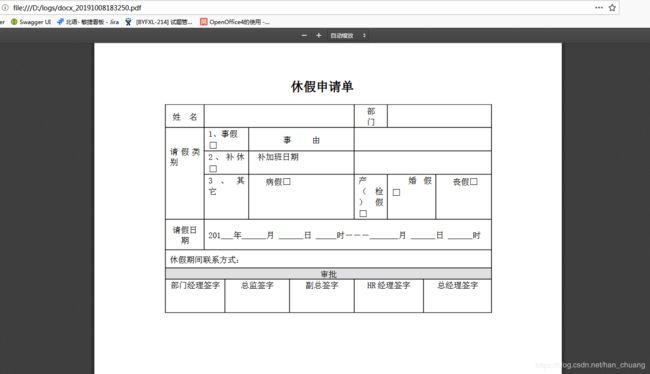Select the file URL in the address bar
650x374 pixels.
click(x=77, y=7)
